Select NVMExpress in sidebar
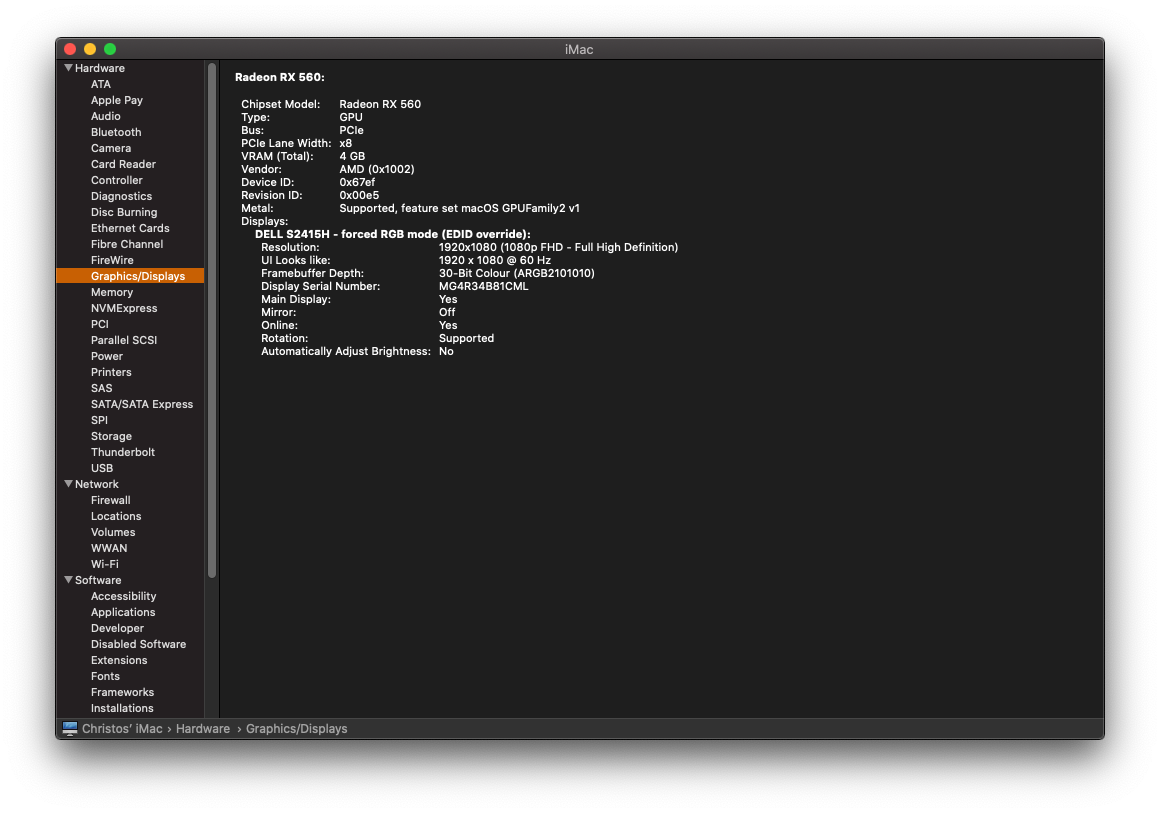The height and width of the screenshot is (813, 1160). click(x=124, y=308)
